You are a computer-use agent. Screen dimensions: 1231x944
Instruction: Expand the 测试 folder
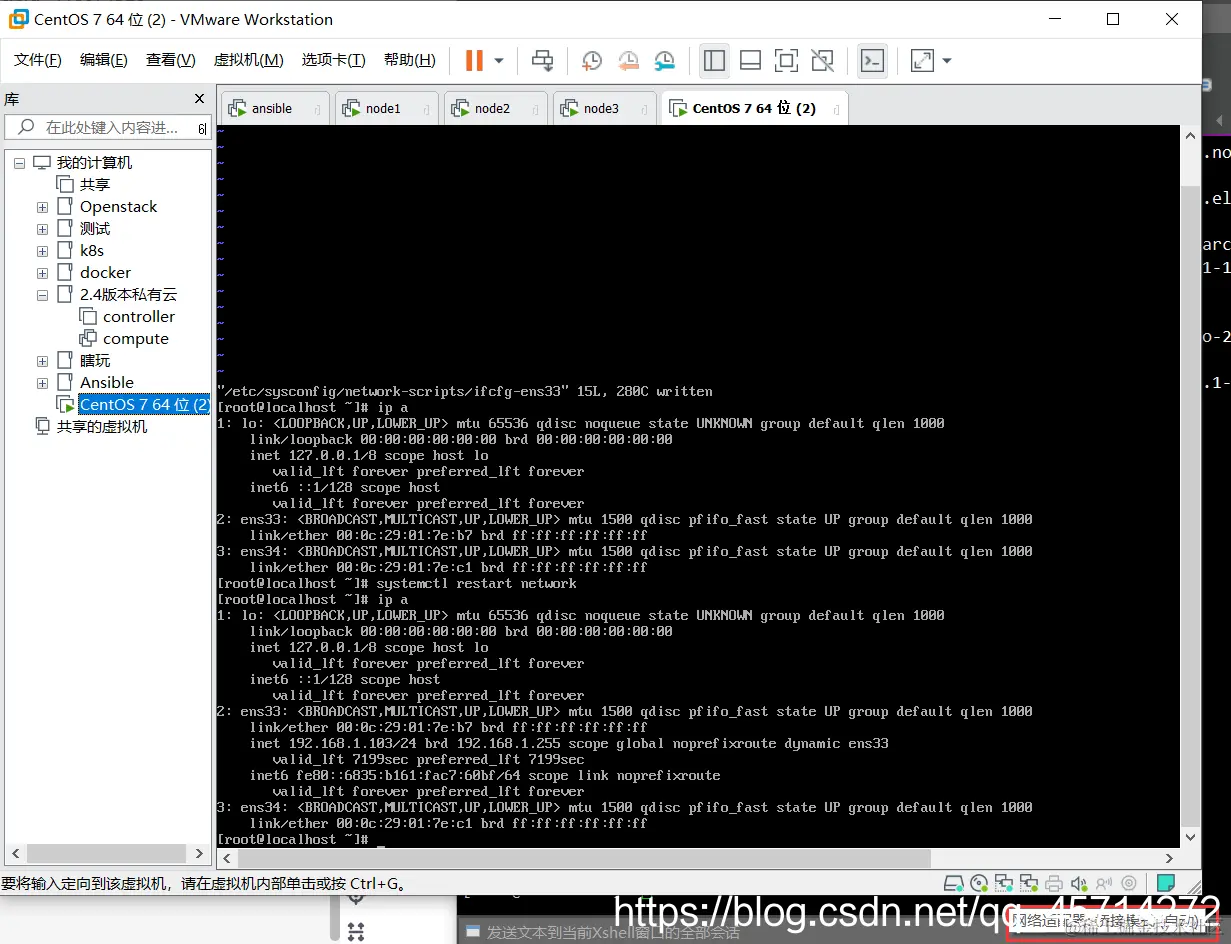coord(42,229)
